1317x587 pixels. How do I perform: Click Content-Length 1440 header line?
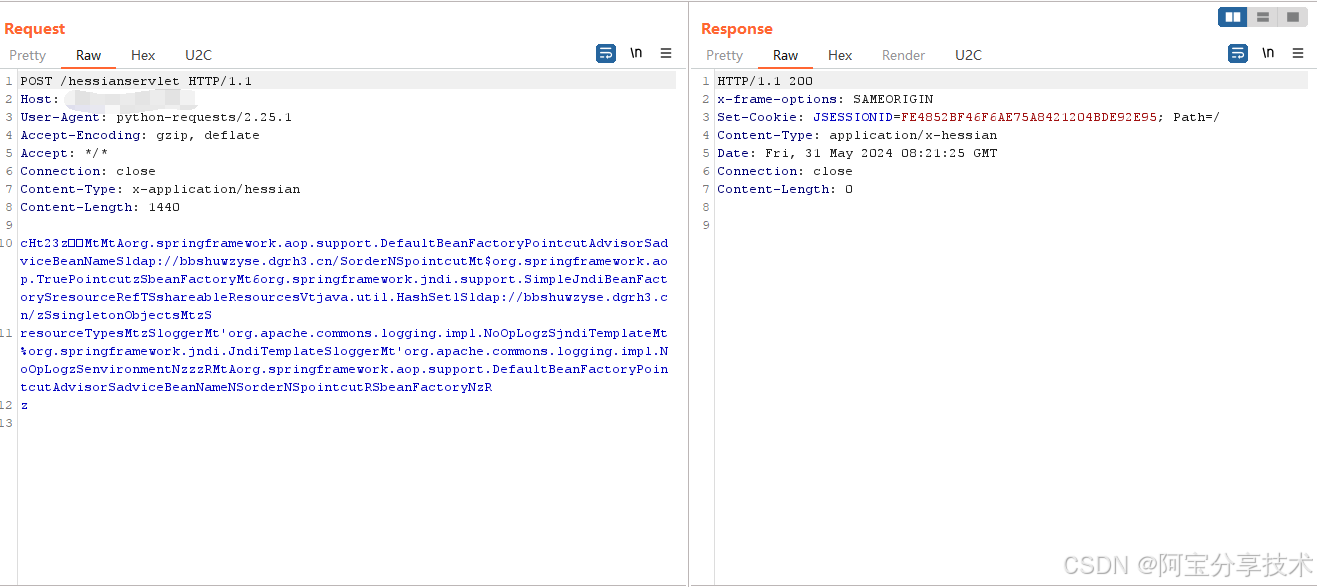pos(100,207)
